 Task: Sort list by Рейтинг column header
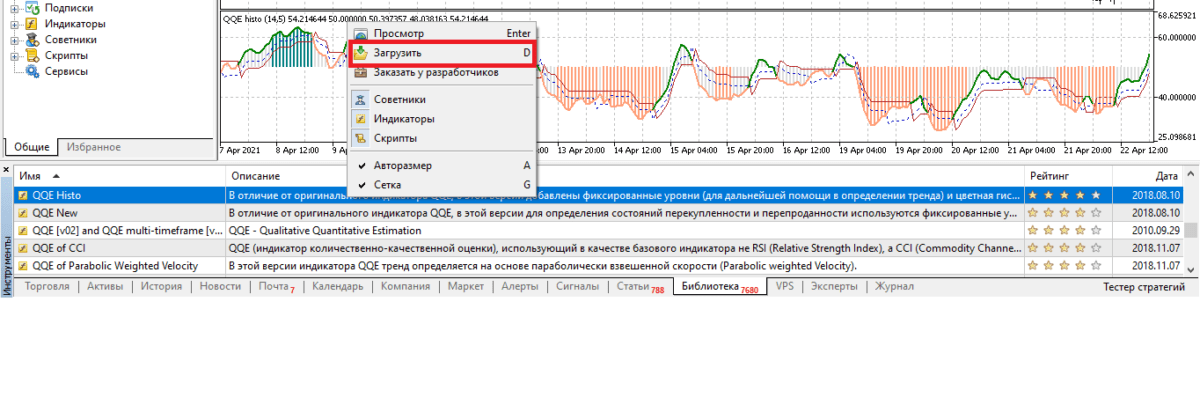1049,175
